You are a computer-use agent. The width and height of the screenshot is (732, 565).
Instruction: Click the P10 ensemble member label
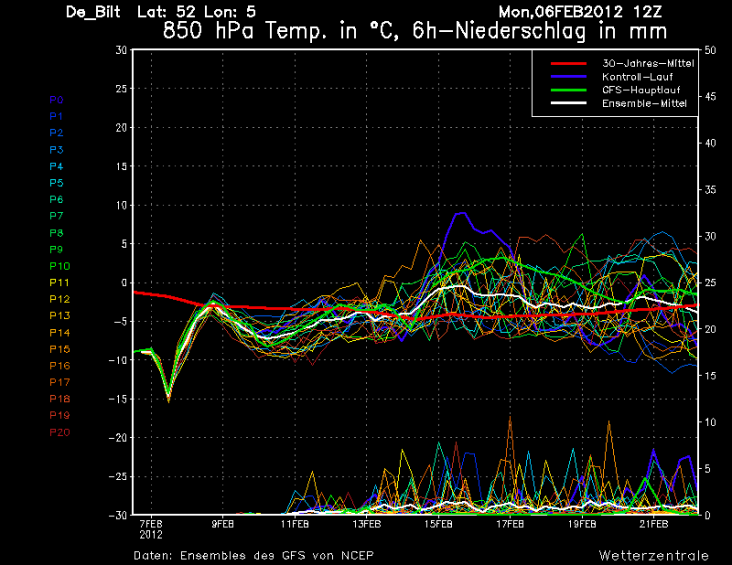[x=60, y=266]
